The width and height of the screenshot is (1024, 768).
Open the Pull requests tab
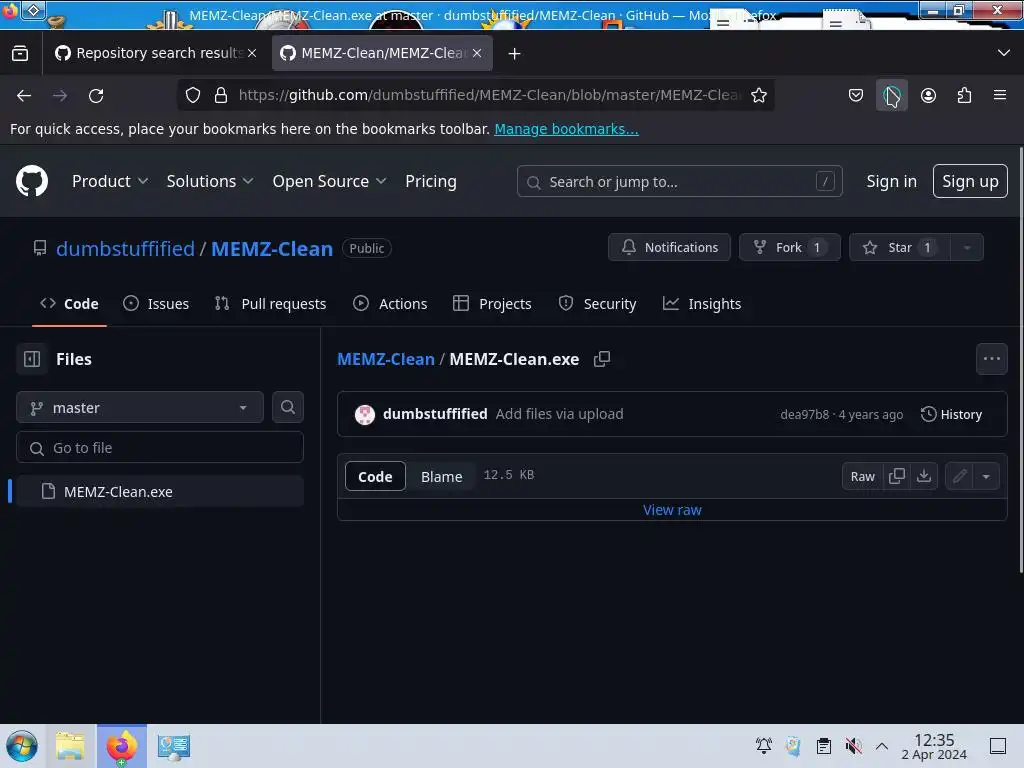(270, 304)
